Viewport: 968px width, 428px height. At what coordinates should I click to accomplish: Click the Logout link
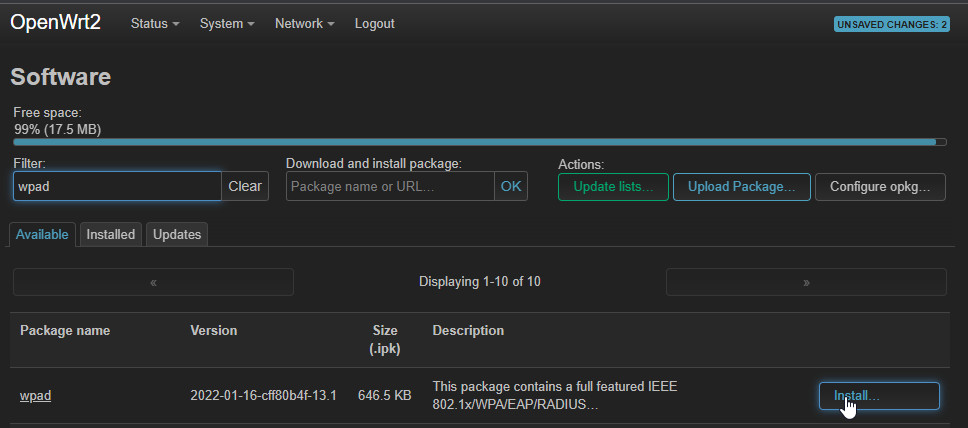[374, 23]
